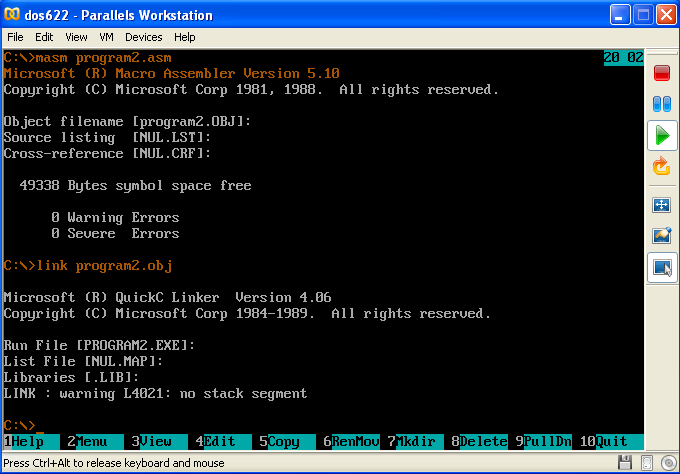Click the full screen mode icon
The image size is (680, 474).
tap(662, 205)
